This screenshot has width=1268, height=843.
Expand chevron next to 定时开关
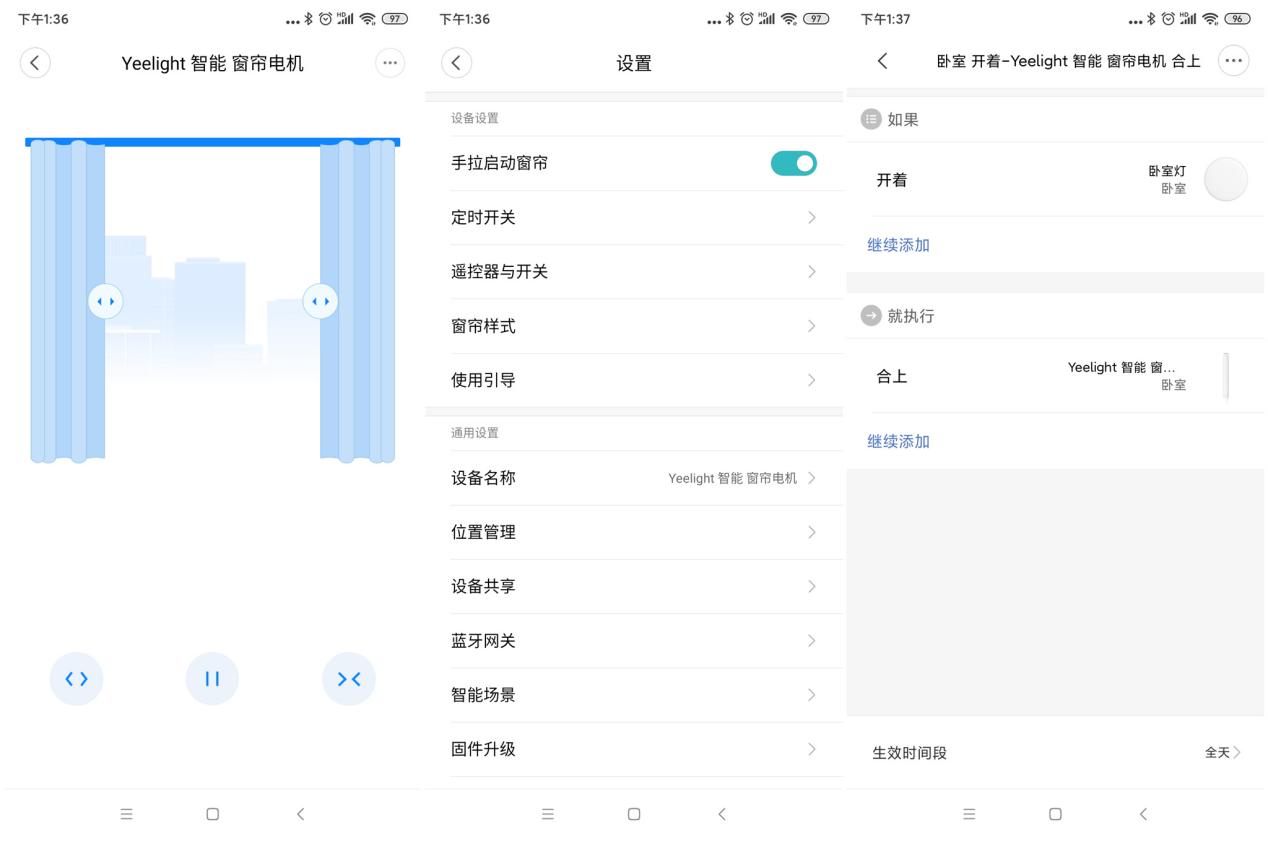tap(812, 218)
